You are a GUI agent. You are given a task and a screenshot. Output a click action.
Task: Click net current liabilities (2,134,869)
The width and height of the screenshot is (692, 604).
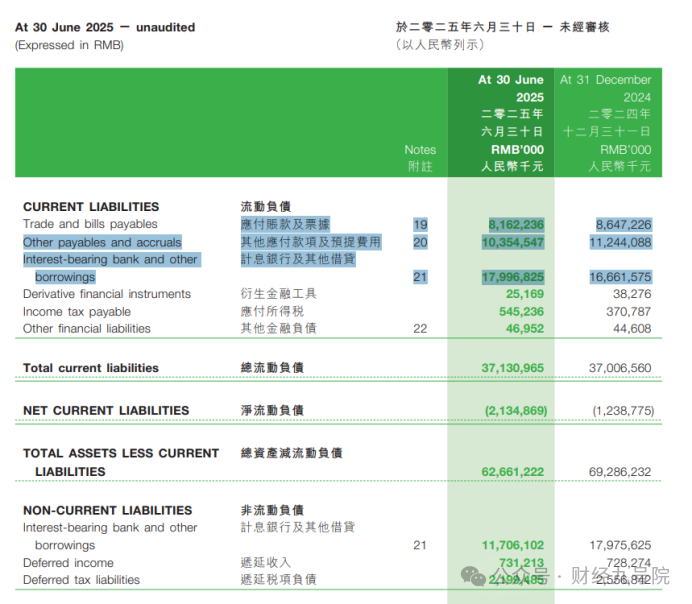[x=516, y=411]
